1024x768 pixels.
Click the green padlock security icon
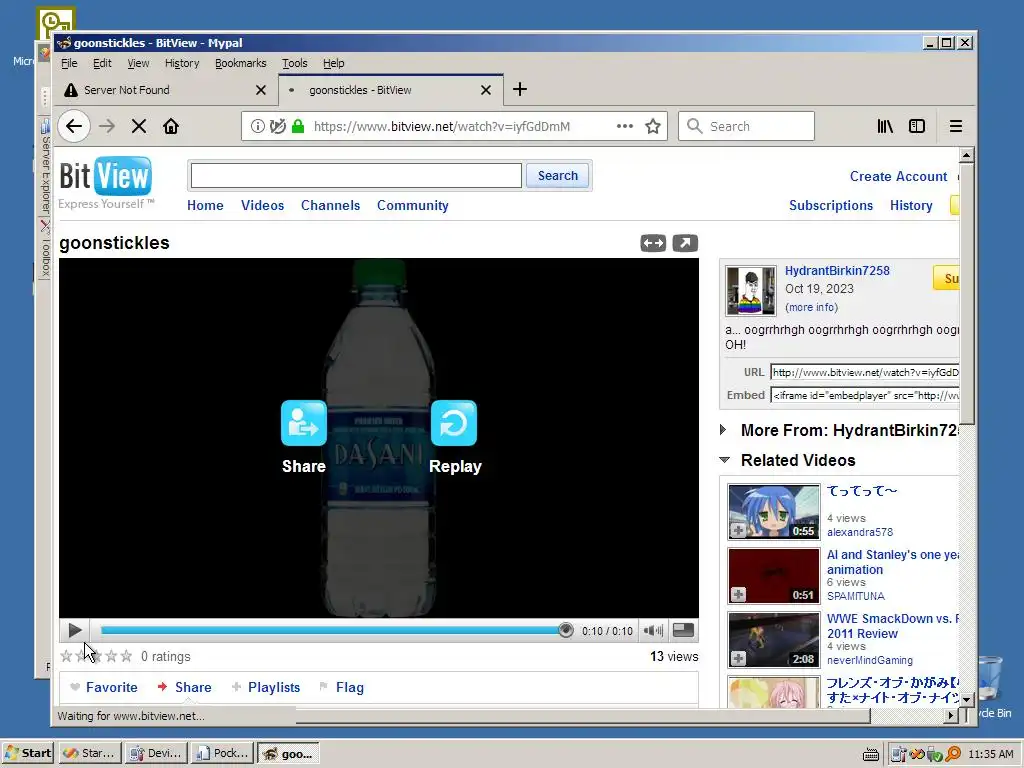298,126
